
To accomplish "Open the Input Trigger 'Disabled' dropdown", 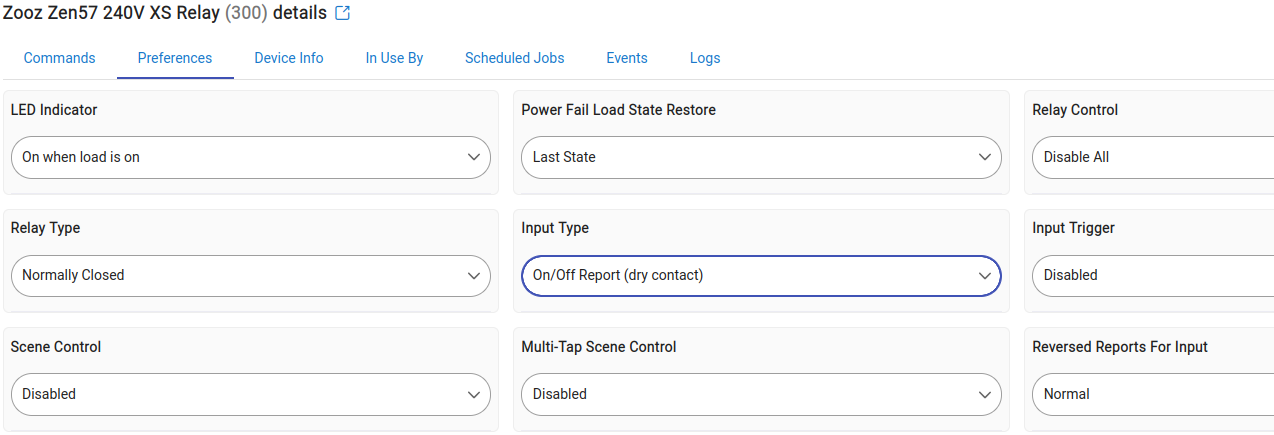I will (1153, 276).
